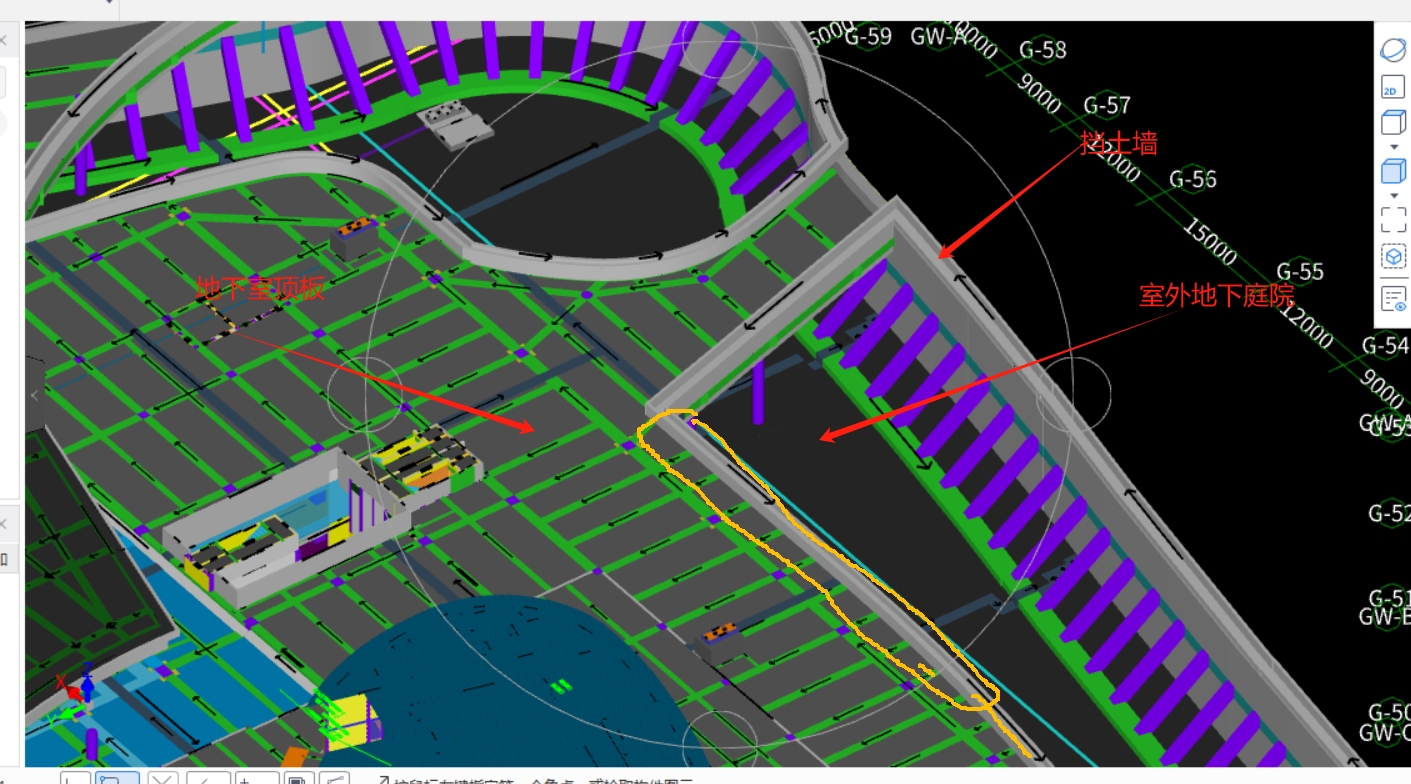Switch to 2D view mode
1411x784 pixels.
pyautogui.click(x=1393, y=87)
